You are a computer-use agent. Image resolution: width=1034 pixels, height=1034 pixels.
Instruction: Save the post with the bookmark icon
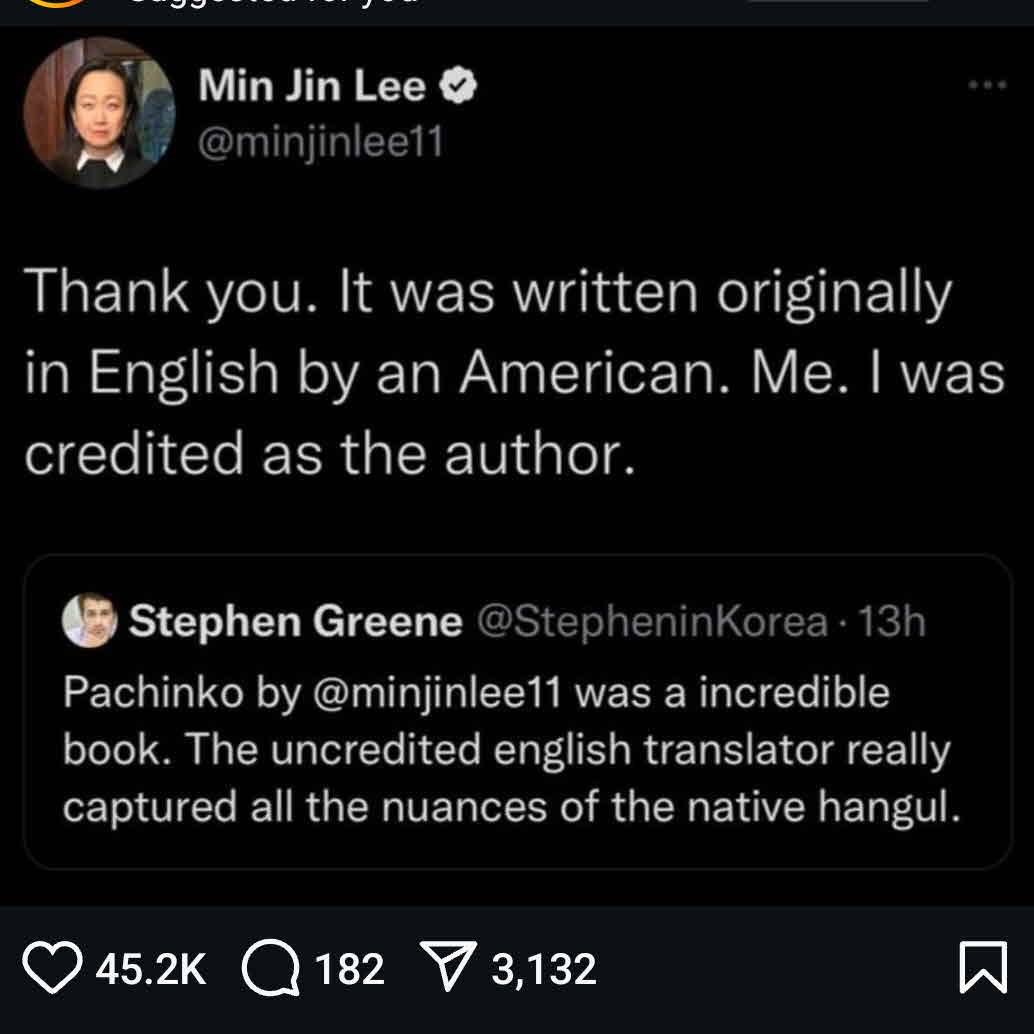point(983,969)
